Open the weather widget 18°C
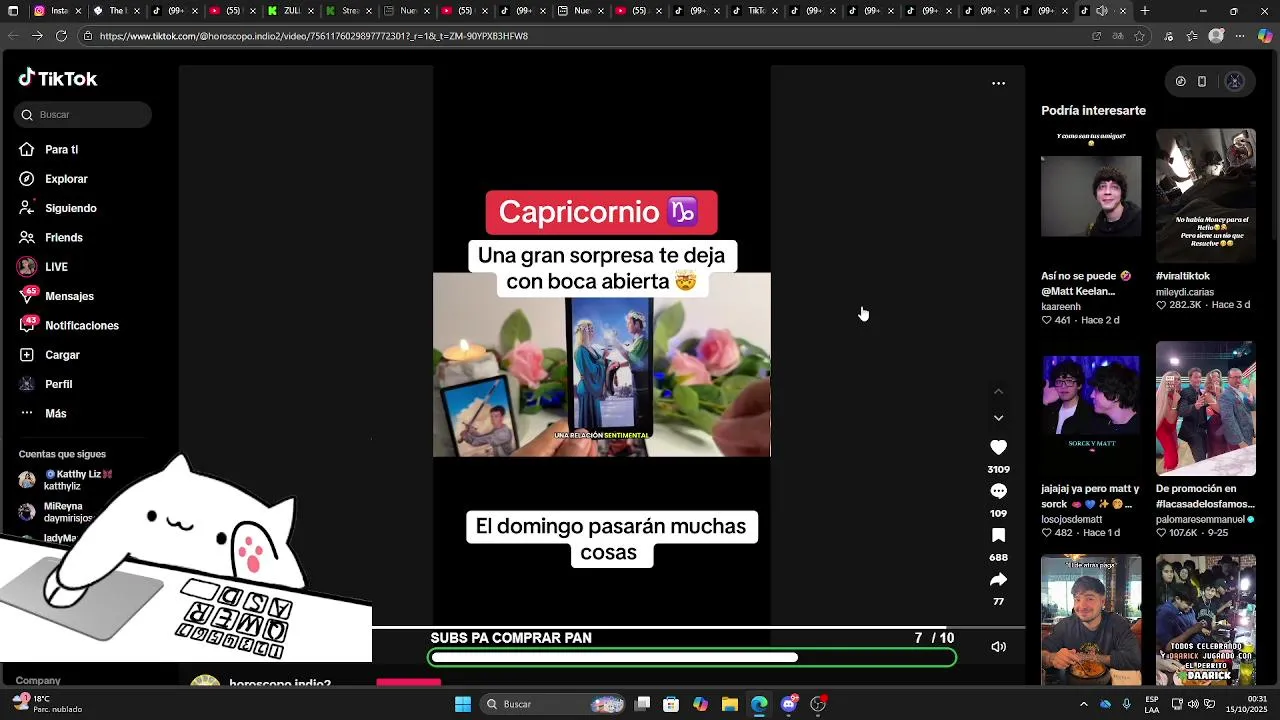1280x720 pixels. click(x=44, y=704)
